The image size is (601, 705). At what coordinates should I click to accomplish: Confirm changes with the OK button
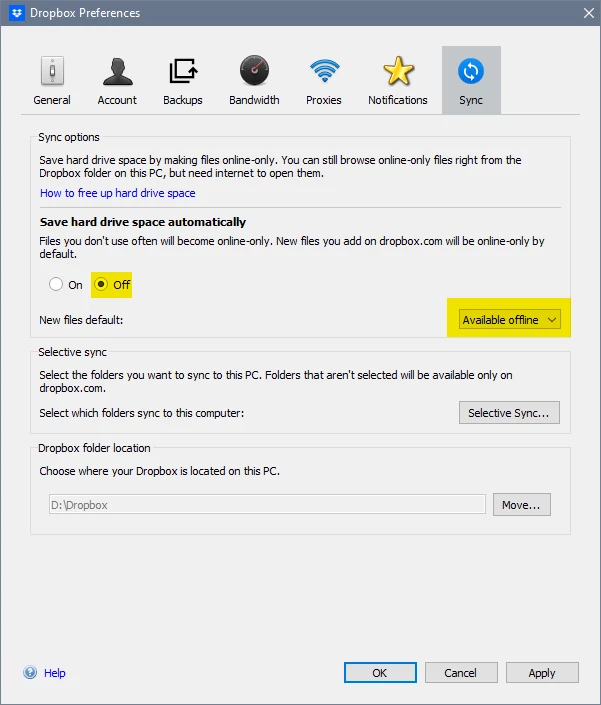coord(380,673)
